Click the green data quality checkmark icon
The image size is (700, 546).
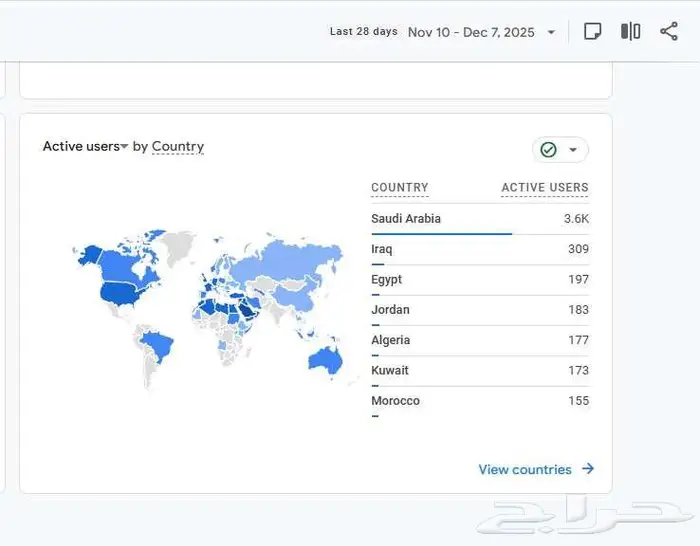pyautogui.click(x=548, y=150)
